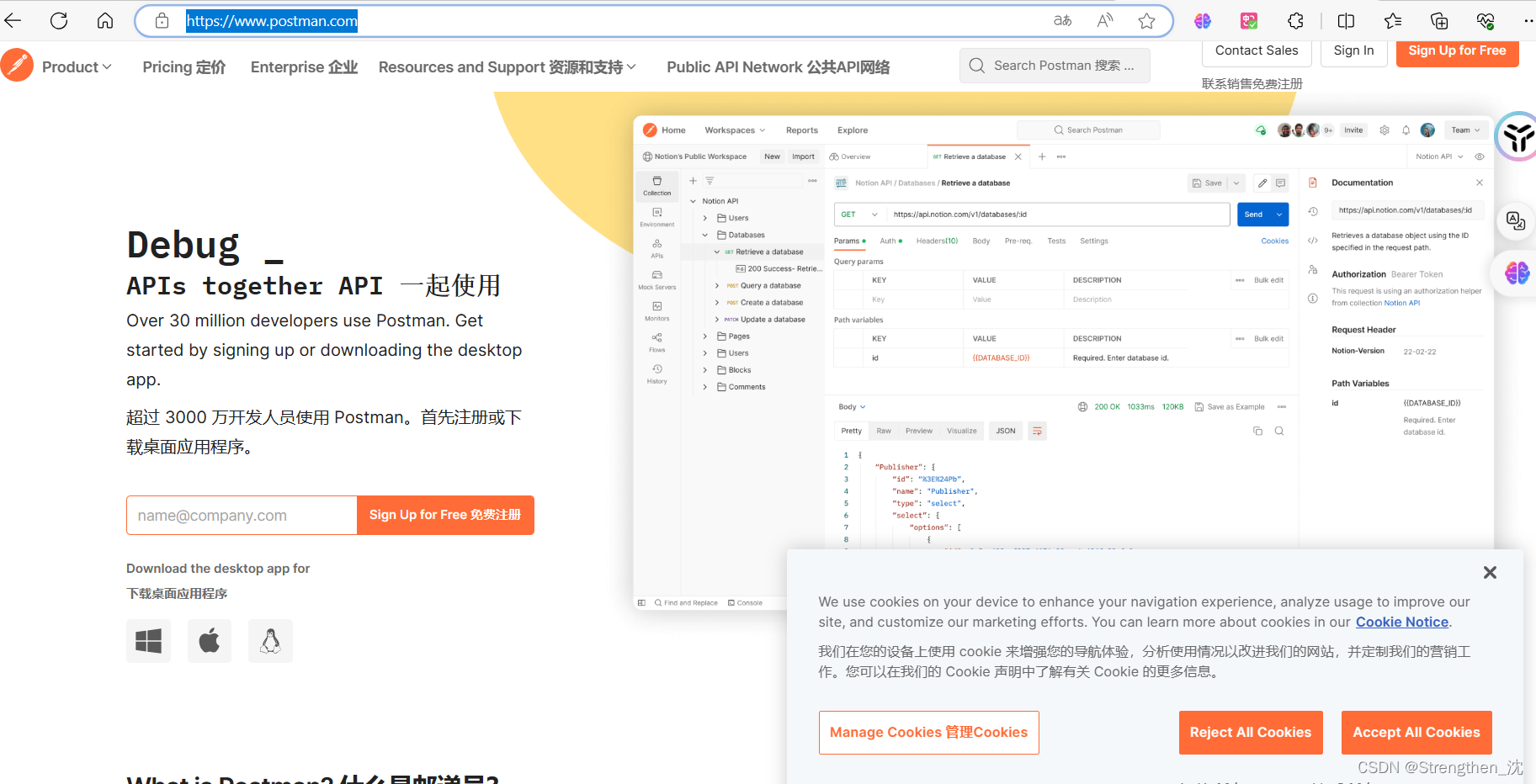Go back with the browser back arrow
1536x784 pixels.
coord(13,20)
